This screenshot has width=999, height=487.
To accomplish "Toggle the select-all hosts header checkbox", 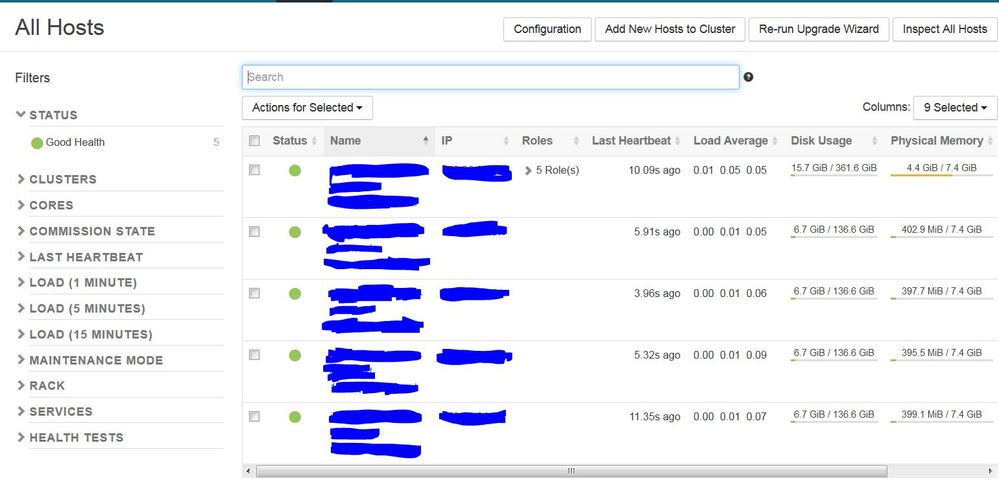I will (254, 141).
